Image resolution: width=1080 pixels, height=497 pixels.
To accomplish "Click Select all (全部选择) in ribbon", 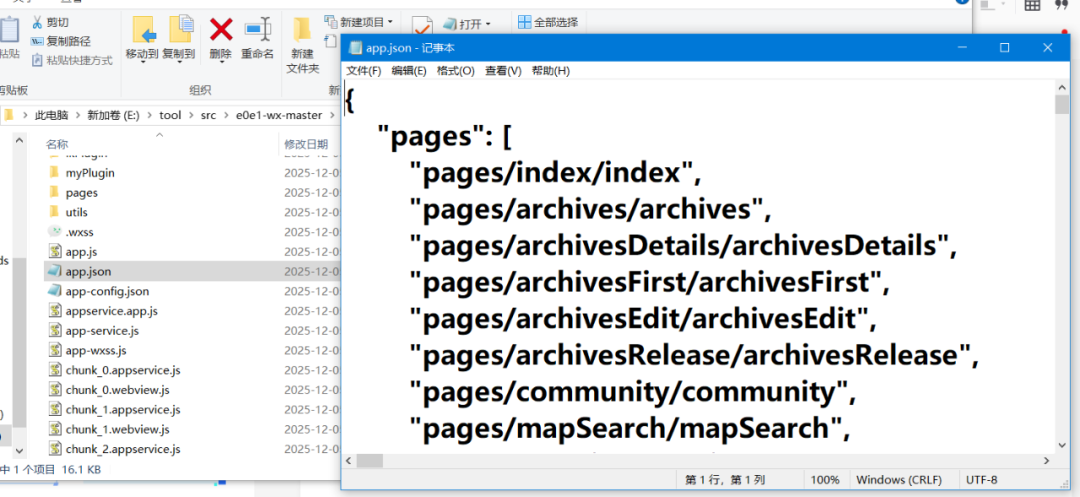I will coord(556,22).
